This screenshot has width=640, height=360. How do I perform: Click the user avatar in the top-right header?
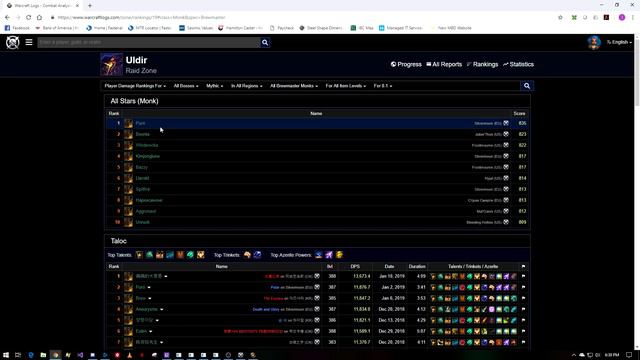click(594, 42)
